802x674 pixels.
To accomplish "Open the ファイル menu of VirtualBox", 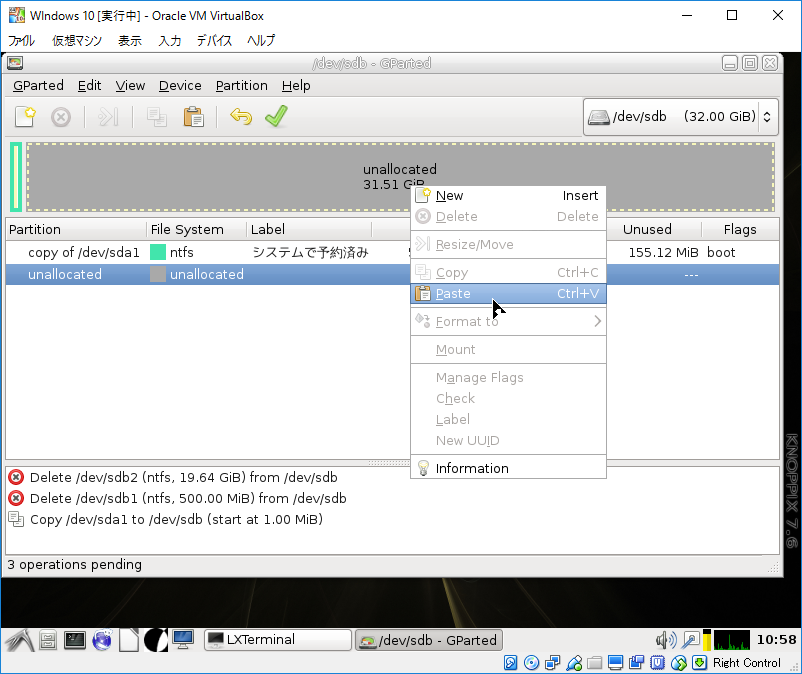I will click(21, 40).
